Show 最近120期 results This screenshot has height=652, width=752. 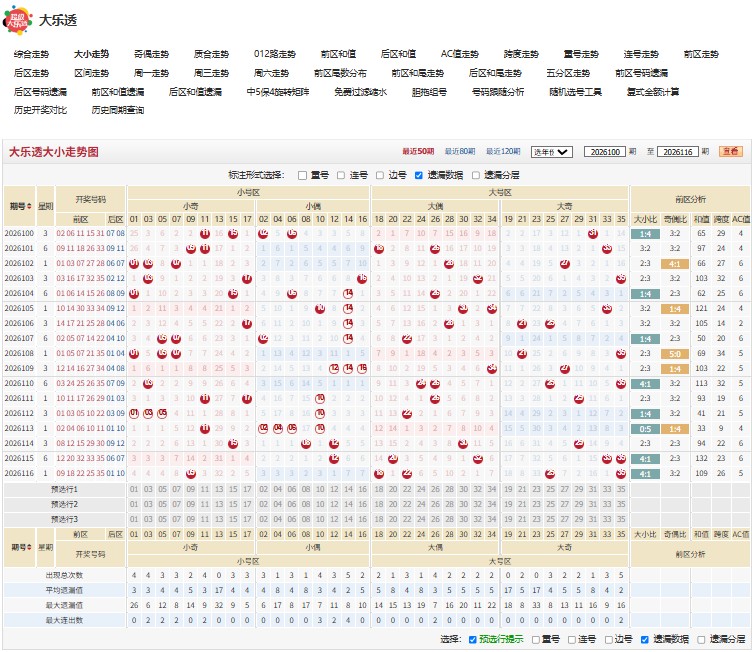(x=503, y=152)
